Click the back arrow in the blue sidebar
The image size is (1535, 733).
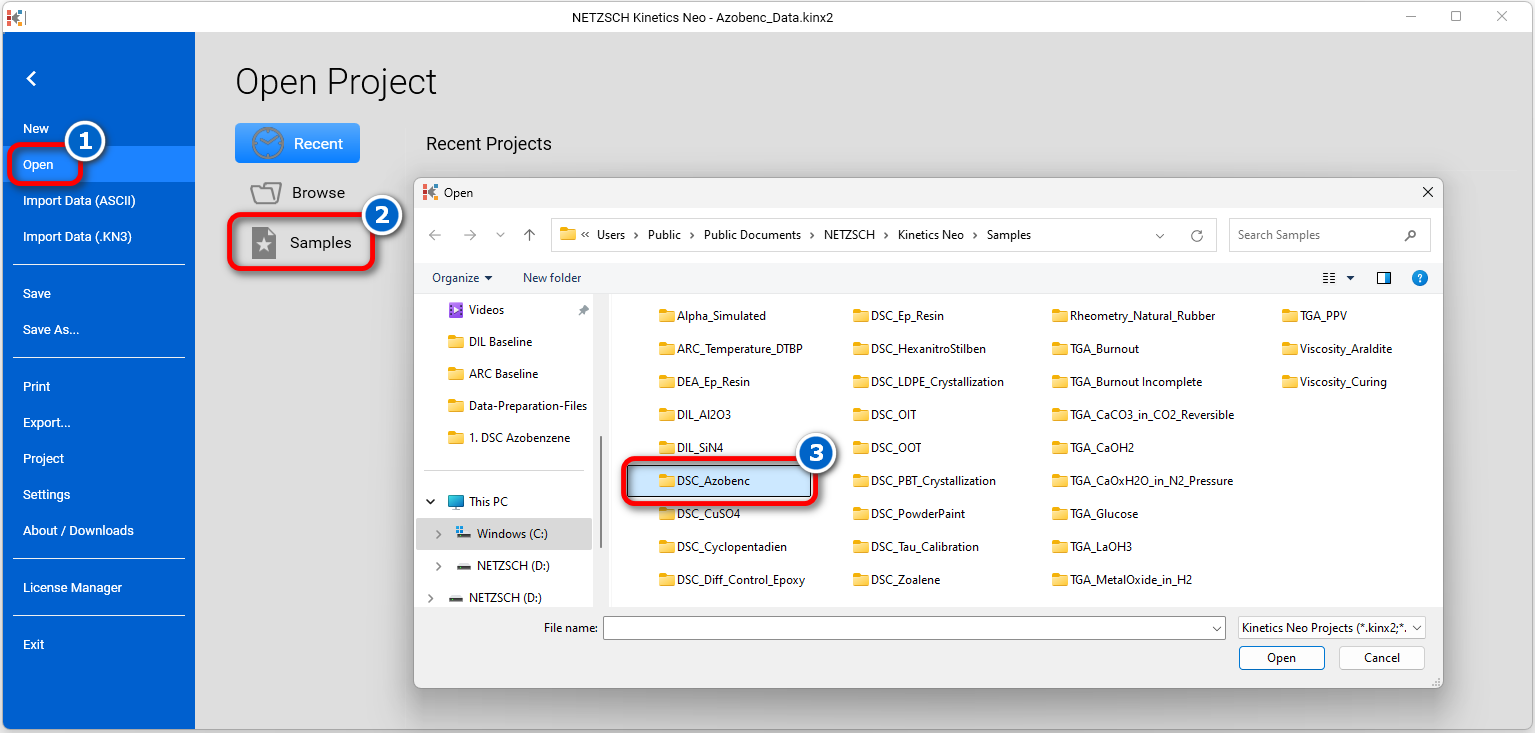[32, 78]
